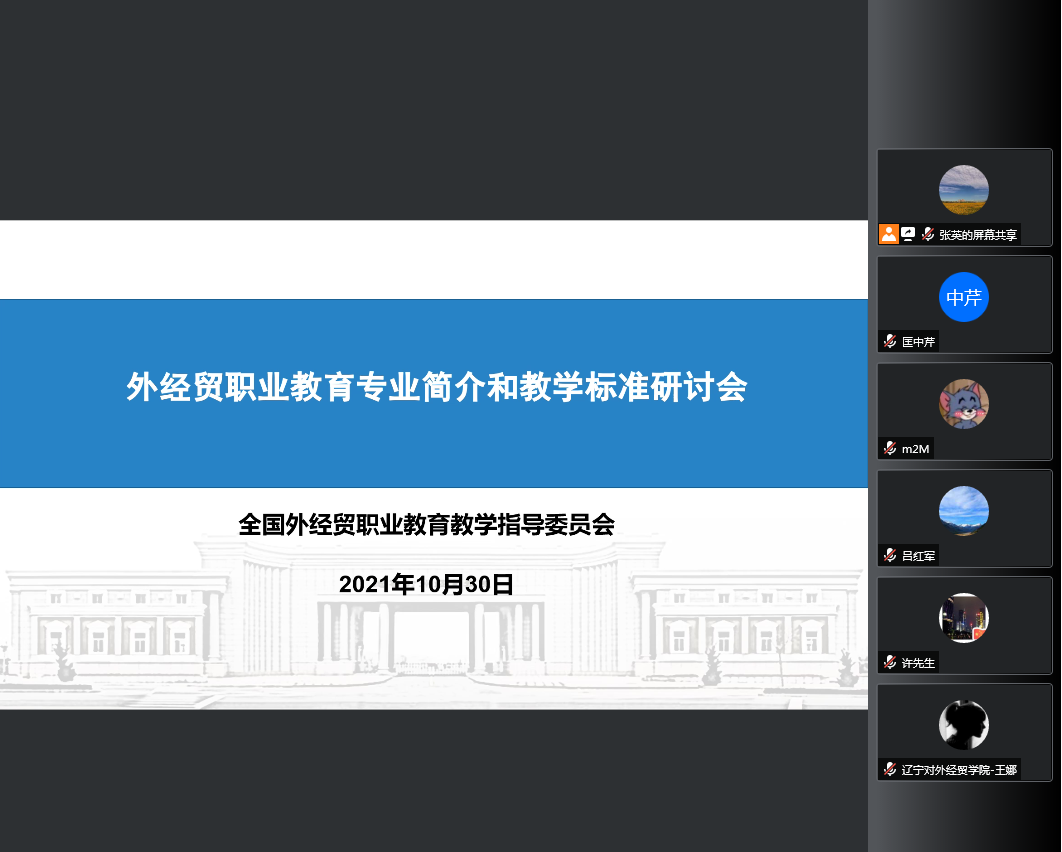Click the muted microphone icon for 许先生

coord(890,662)
